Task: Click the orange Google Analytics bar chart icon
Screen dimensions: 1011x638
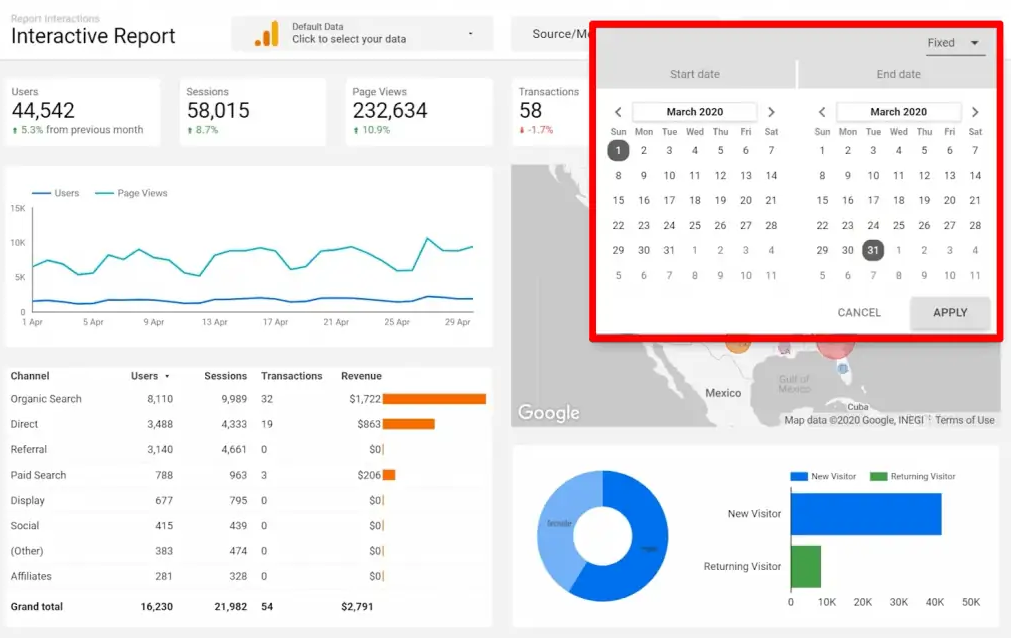Action: [266, 34]
